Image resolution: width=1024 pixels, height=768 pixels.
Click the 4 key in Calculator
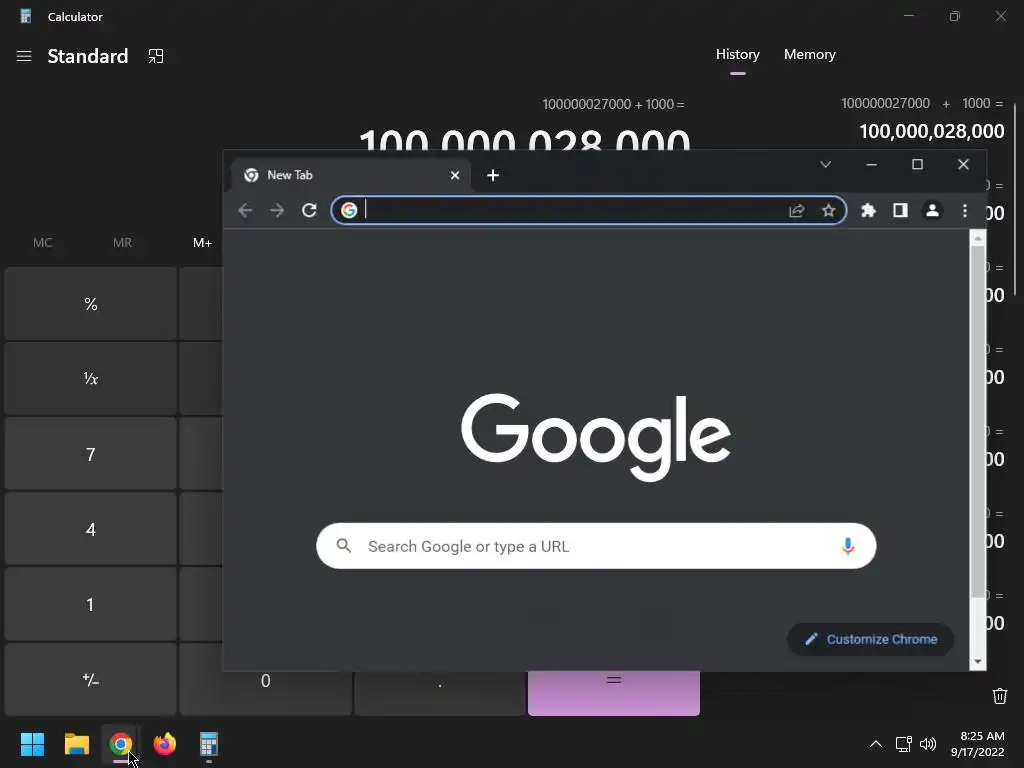pyautogui.click(x=91, y=529)
